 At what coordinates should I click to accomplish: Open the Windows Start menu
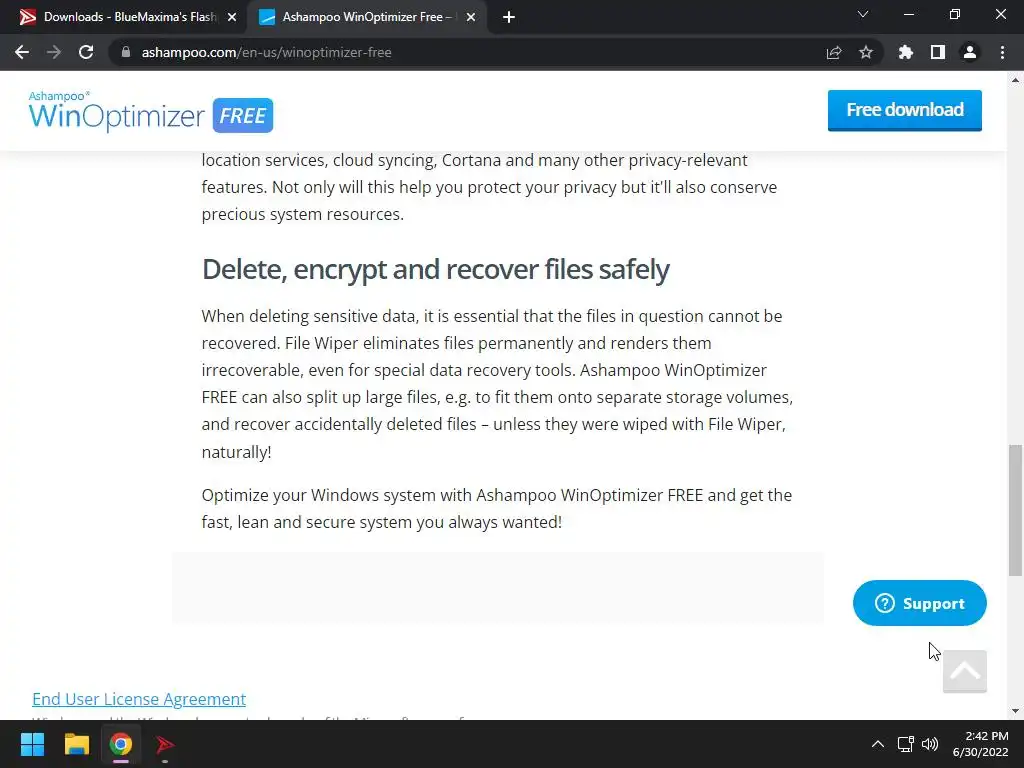(x=32, y=744)
